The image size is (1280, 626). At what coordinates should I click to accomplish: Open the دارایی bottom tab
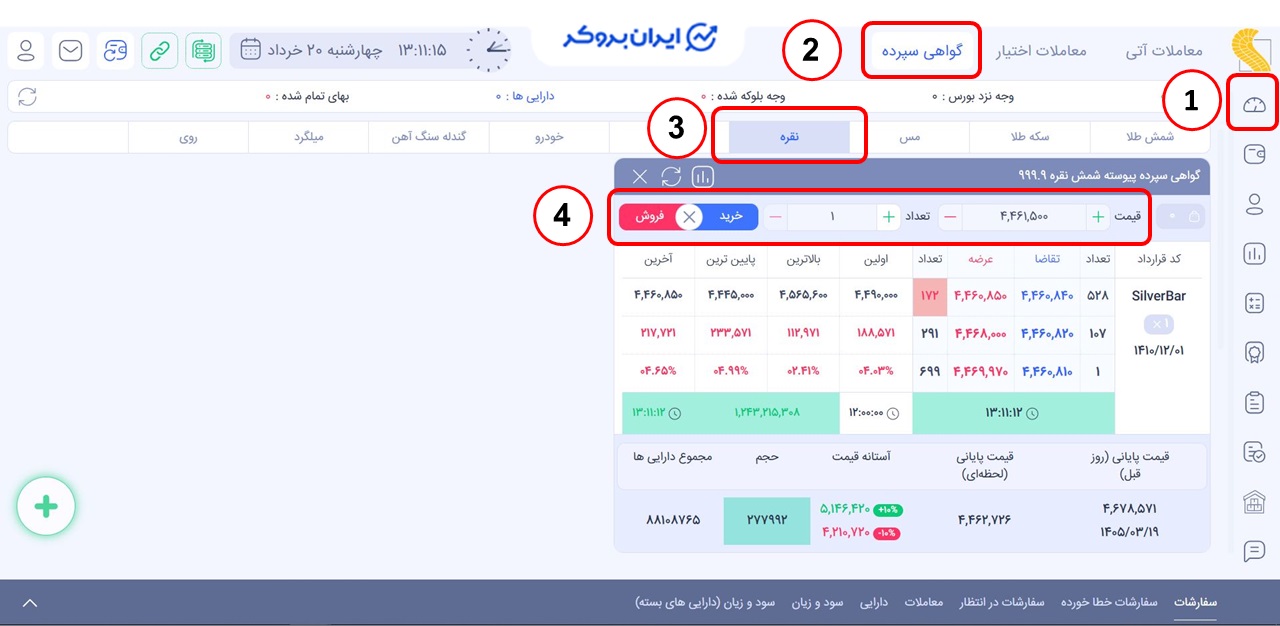(874, 602)
